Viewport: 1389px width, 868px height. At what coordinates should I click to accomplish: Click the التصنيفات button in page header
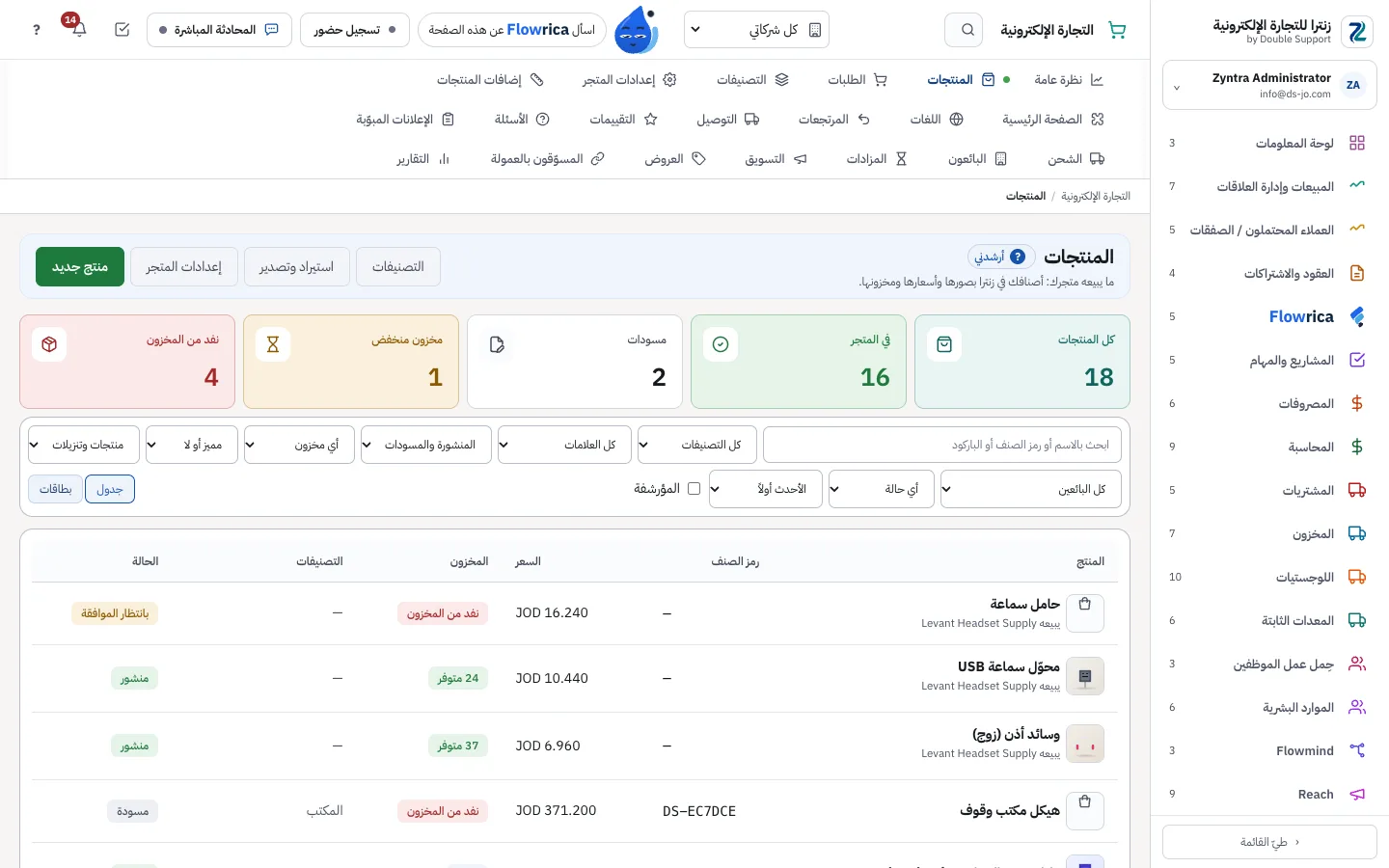click(x=398, y=266)
